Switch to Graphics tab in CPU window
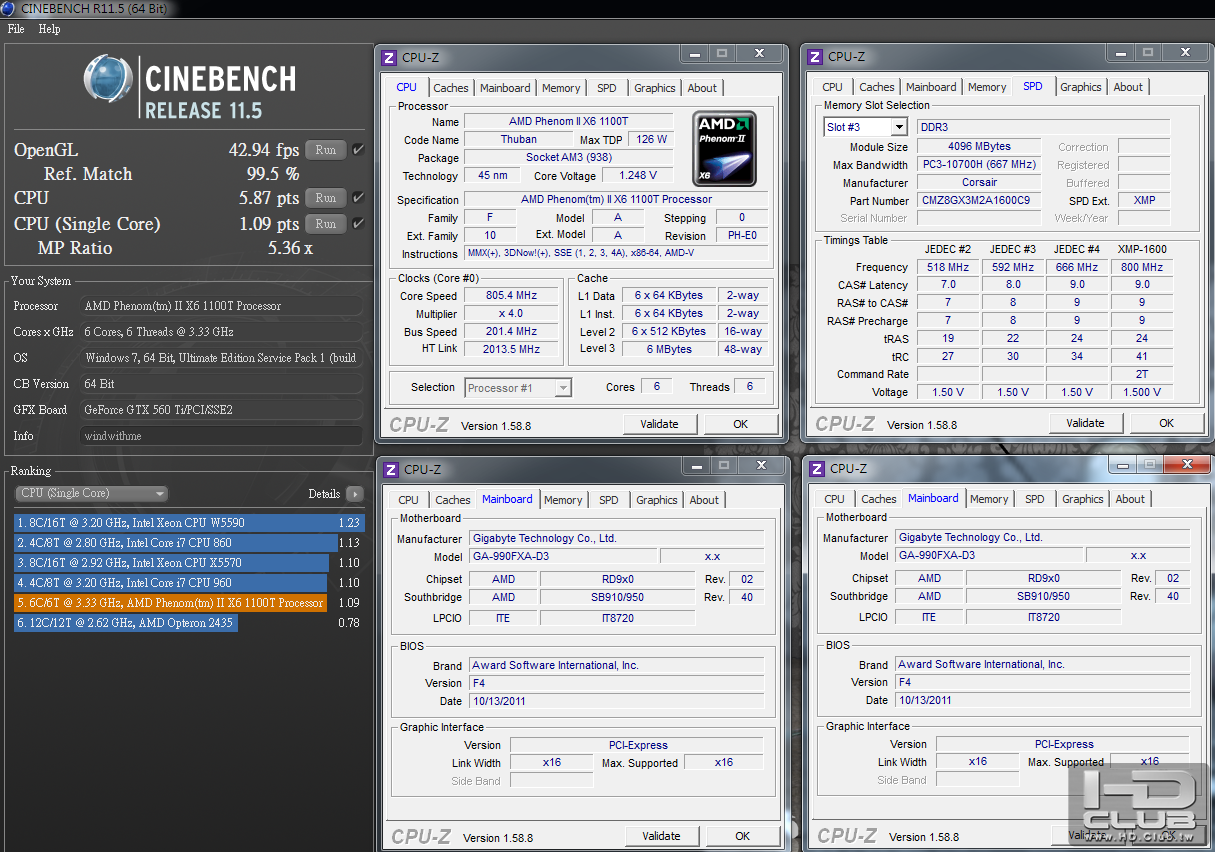Viewport: 1215px width, 852px height. point(655,88)
